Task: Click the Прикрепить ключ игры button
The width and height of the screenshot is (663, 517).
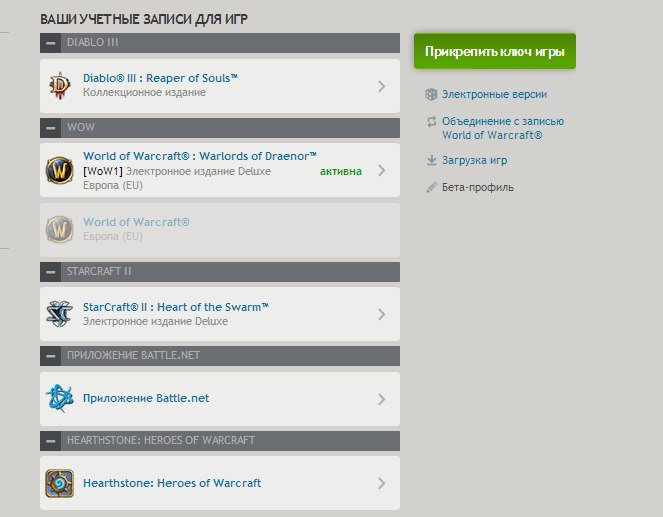Action: coord(495,51)
